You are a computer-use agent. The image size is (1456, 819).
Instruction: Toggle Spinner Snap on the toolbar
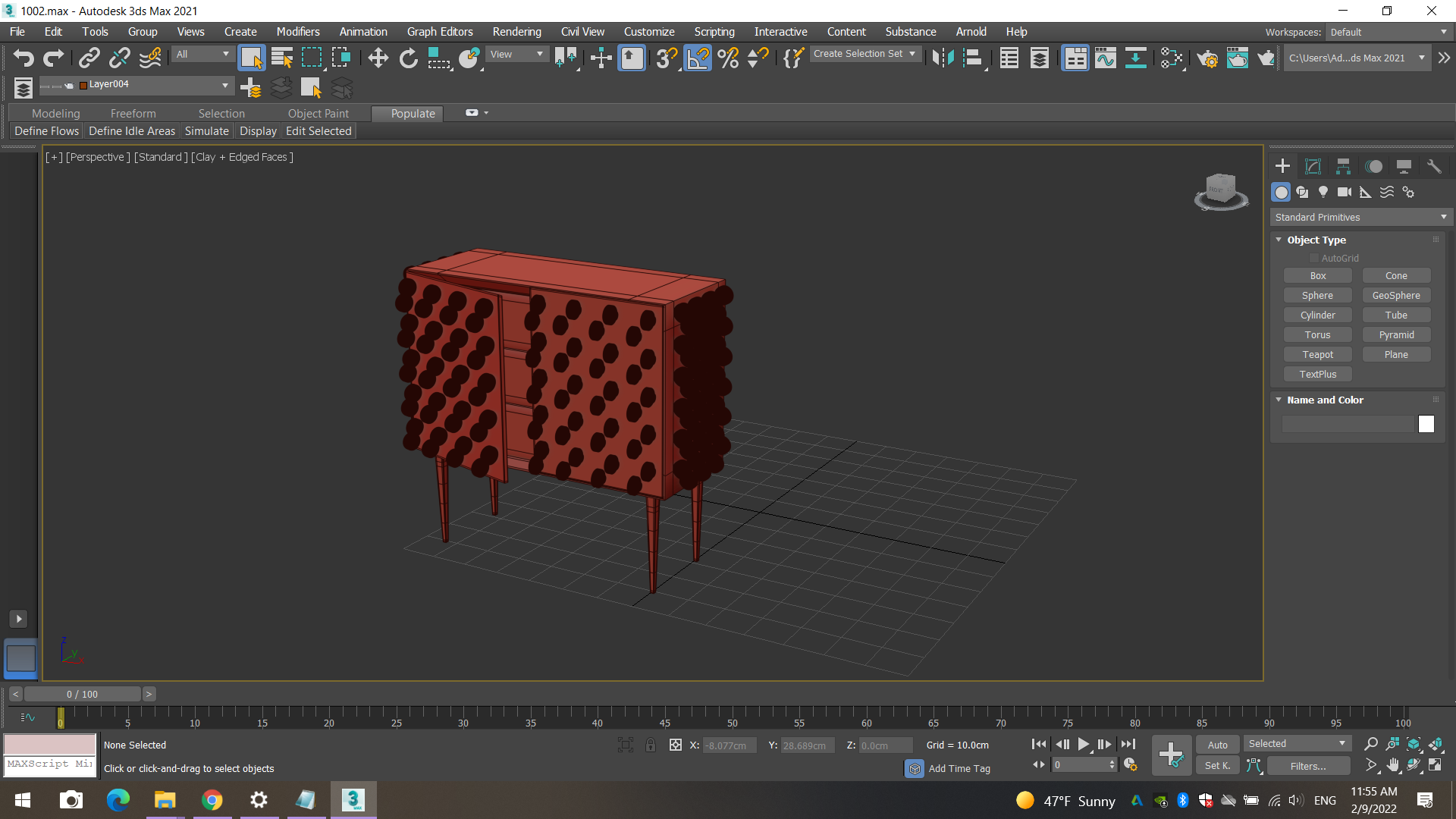tap(758, 58)
